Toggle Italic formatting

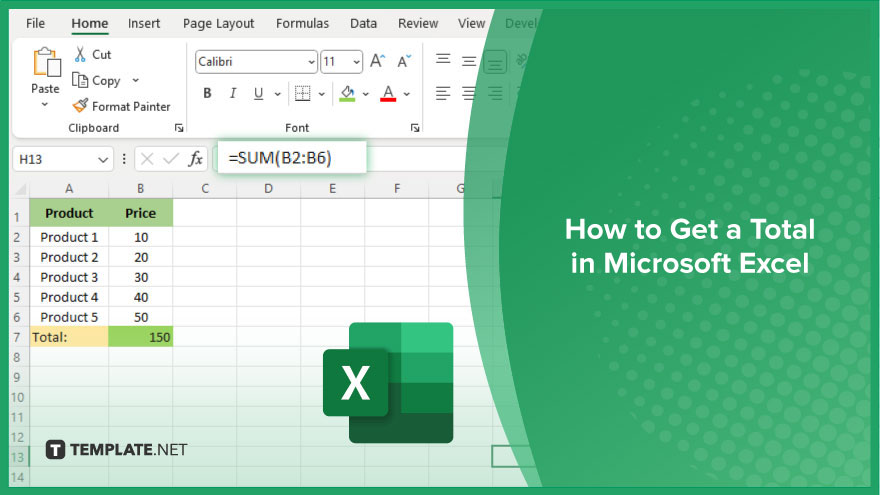coord(233,93)
